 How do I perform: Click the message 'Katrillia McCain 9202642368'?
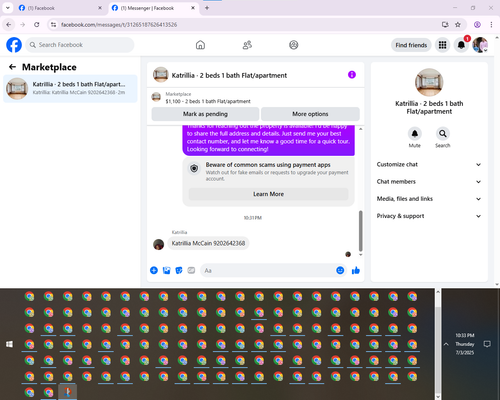(208, 243)
